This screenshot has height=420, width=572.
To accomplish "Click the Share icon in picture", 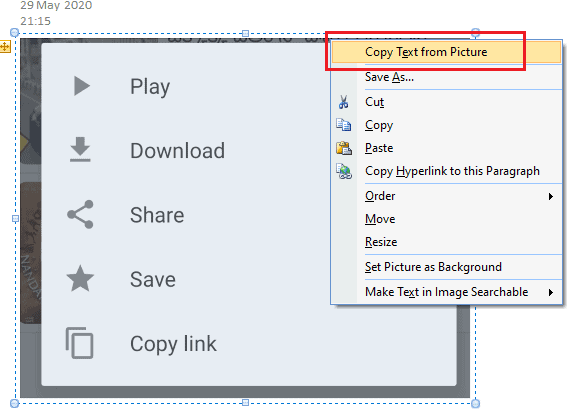I will click(80, 215).
